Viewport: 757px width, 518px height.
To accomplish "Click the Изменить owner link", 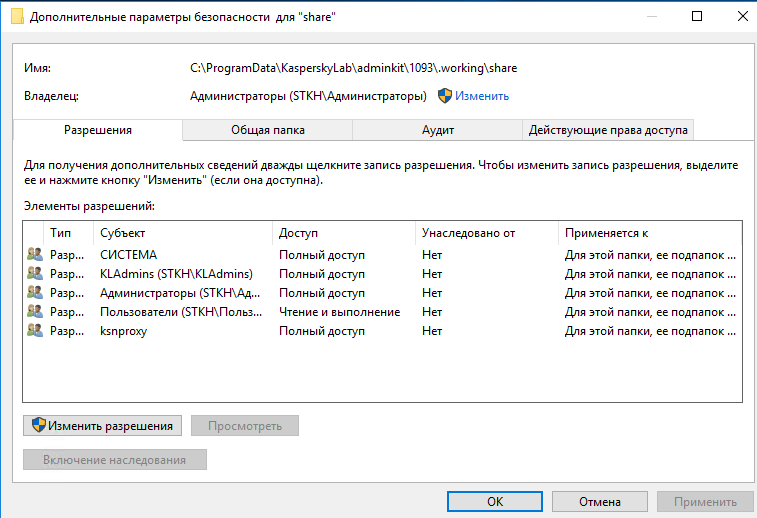I will point(482,96).
